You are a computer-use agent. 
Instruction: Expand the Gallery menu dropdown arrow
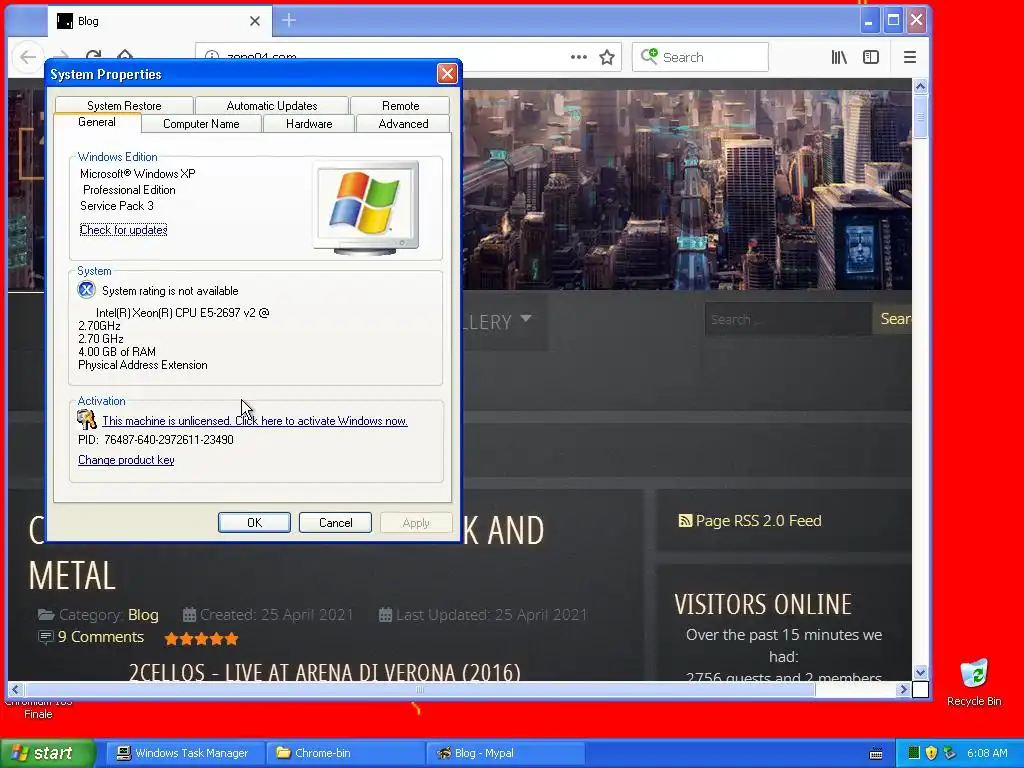526,319
